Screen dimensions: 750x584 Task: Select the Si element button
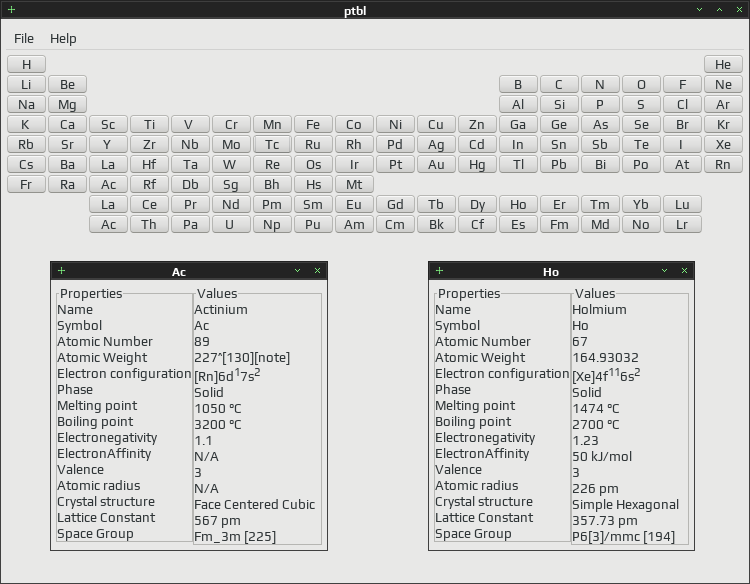559,104
